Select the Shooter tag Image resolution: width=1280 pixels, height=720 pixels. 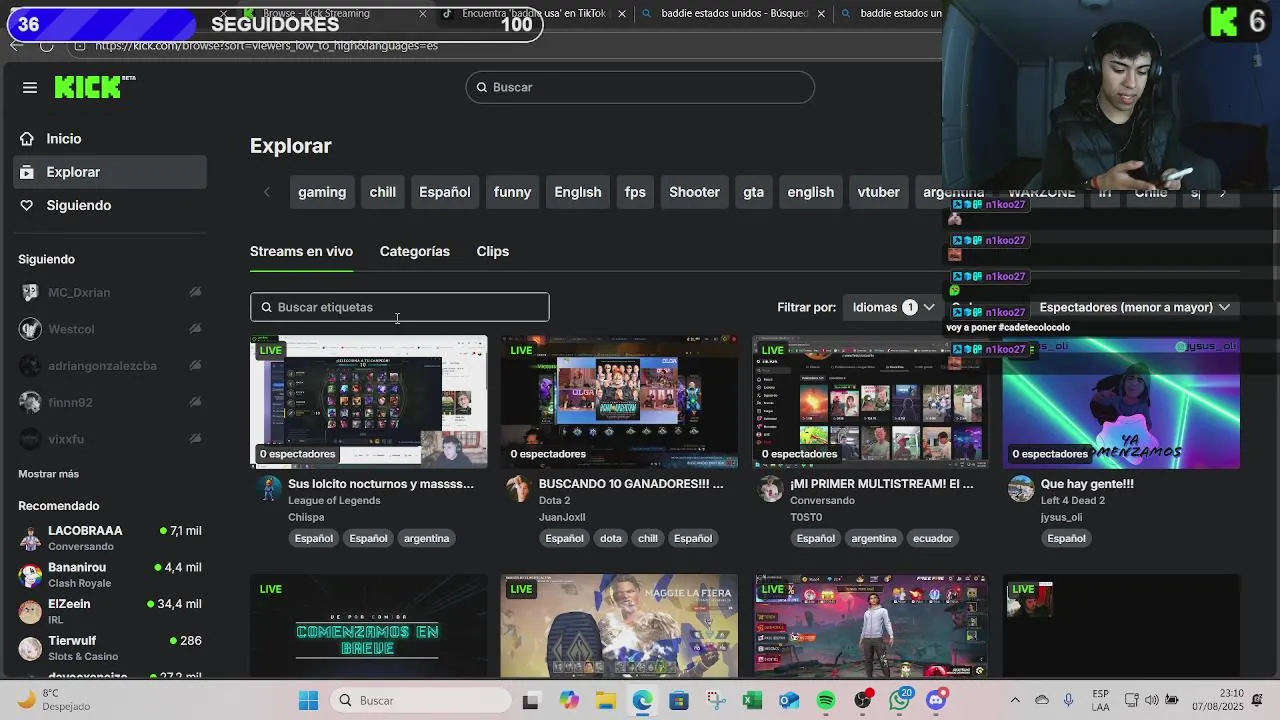click(x=694, y=192)
